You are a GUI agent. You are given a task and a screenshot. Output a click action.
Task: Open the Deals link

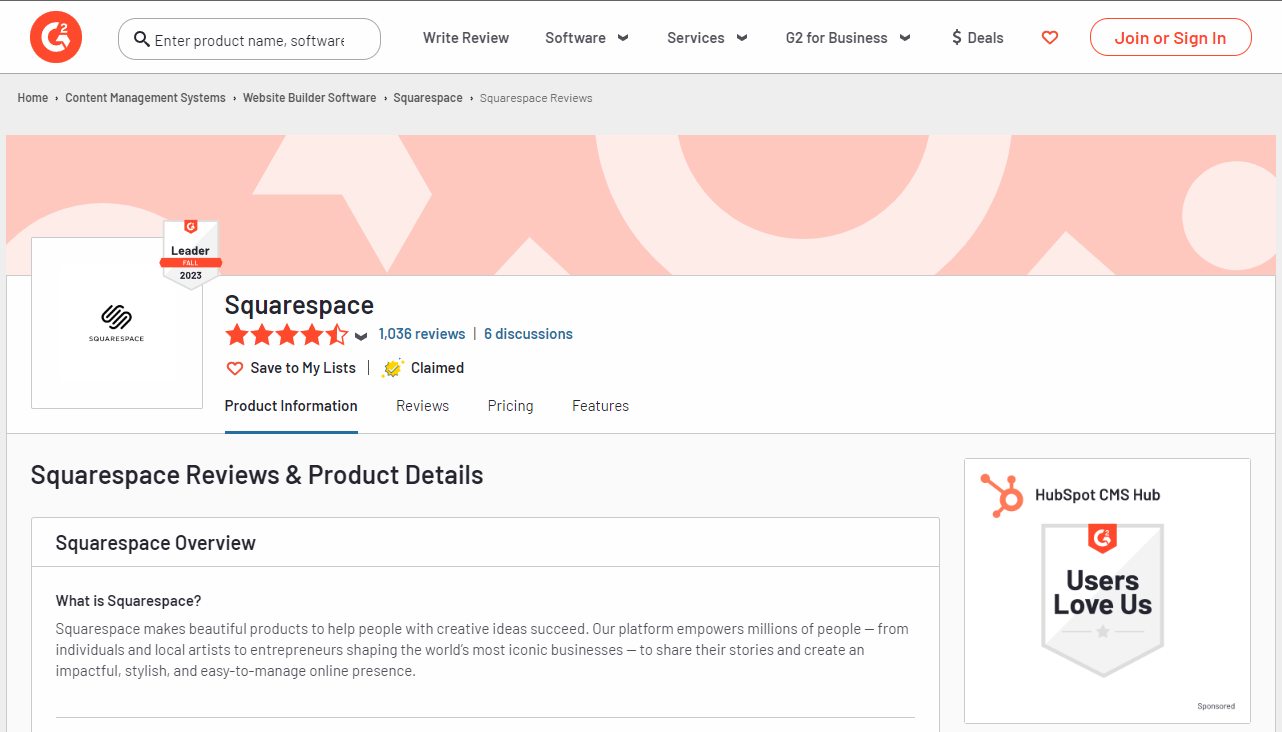pyautogui.click(x=985, y=38)
